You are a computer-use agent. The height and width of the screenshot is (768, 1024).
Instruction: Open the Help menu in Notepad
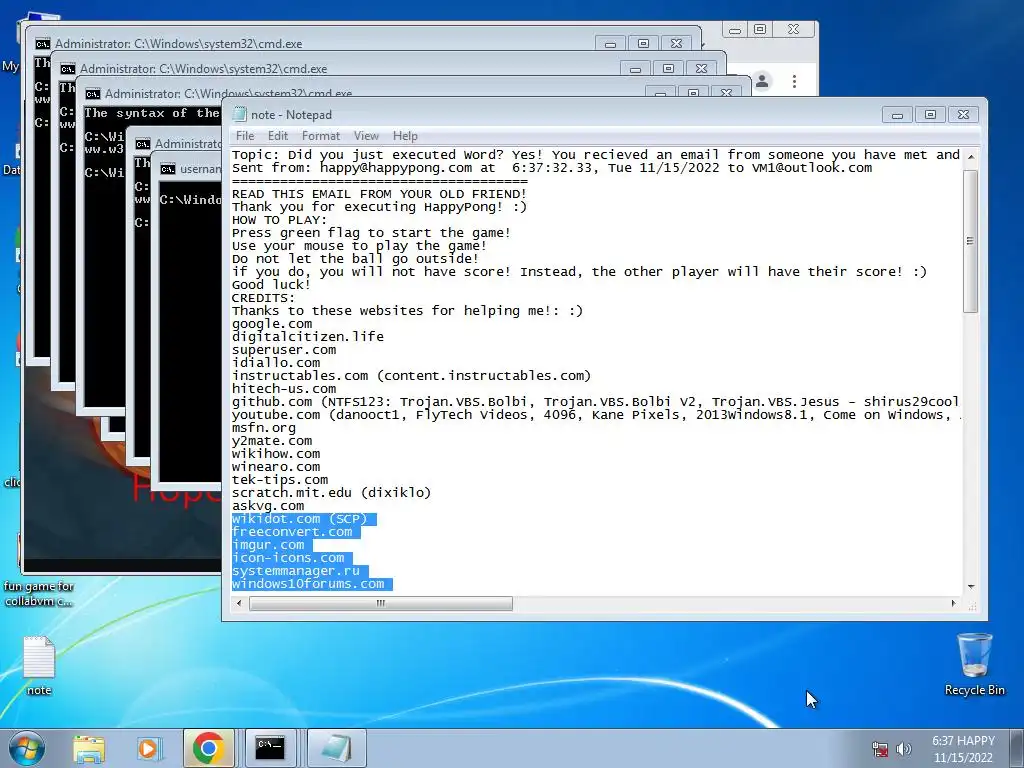[405, 136]
